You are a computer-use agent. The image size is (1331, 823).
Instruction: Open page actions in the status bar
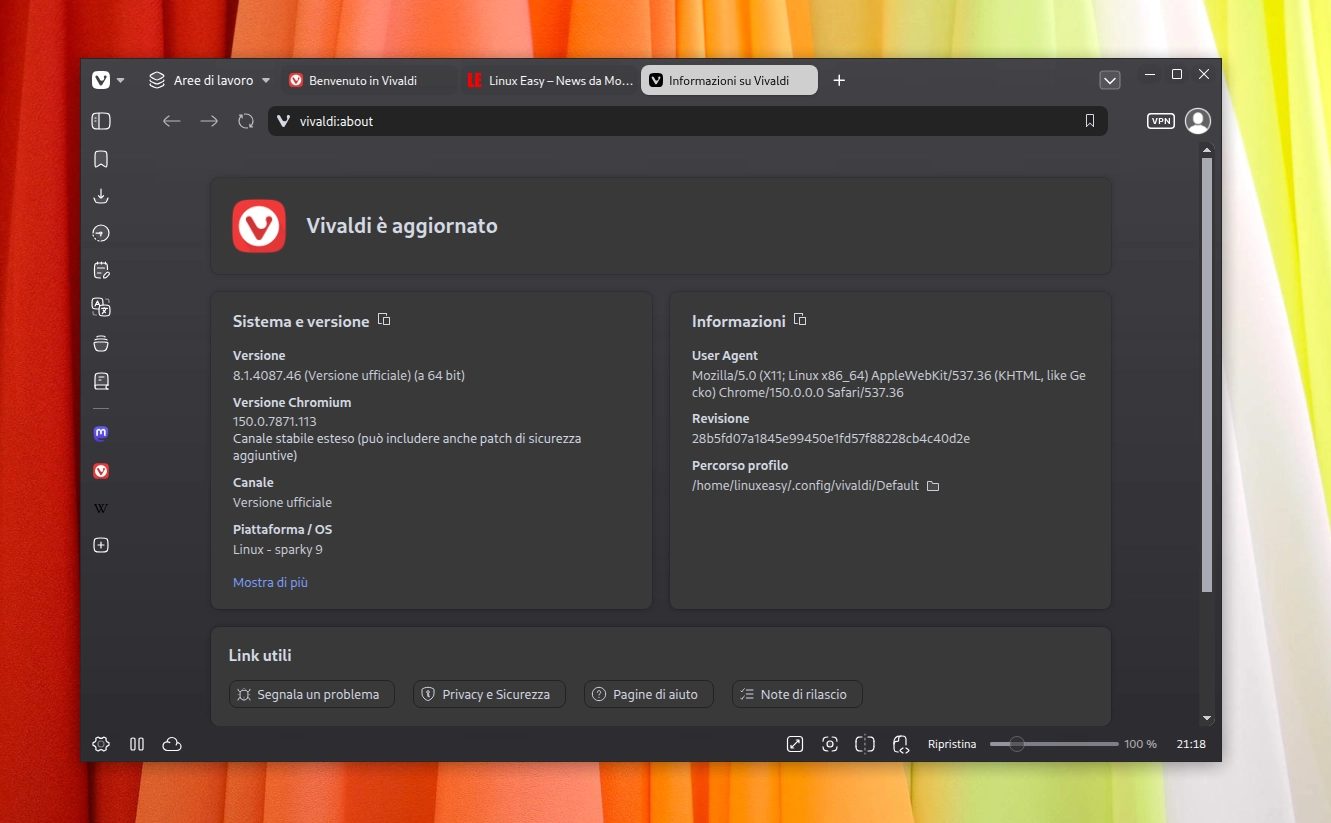(x=901, y=744)
